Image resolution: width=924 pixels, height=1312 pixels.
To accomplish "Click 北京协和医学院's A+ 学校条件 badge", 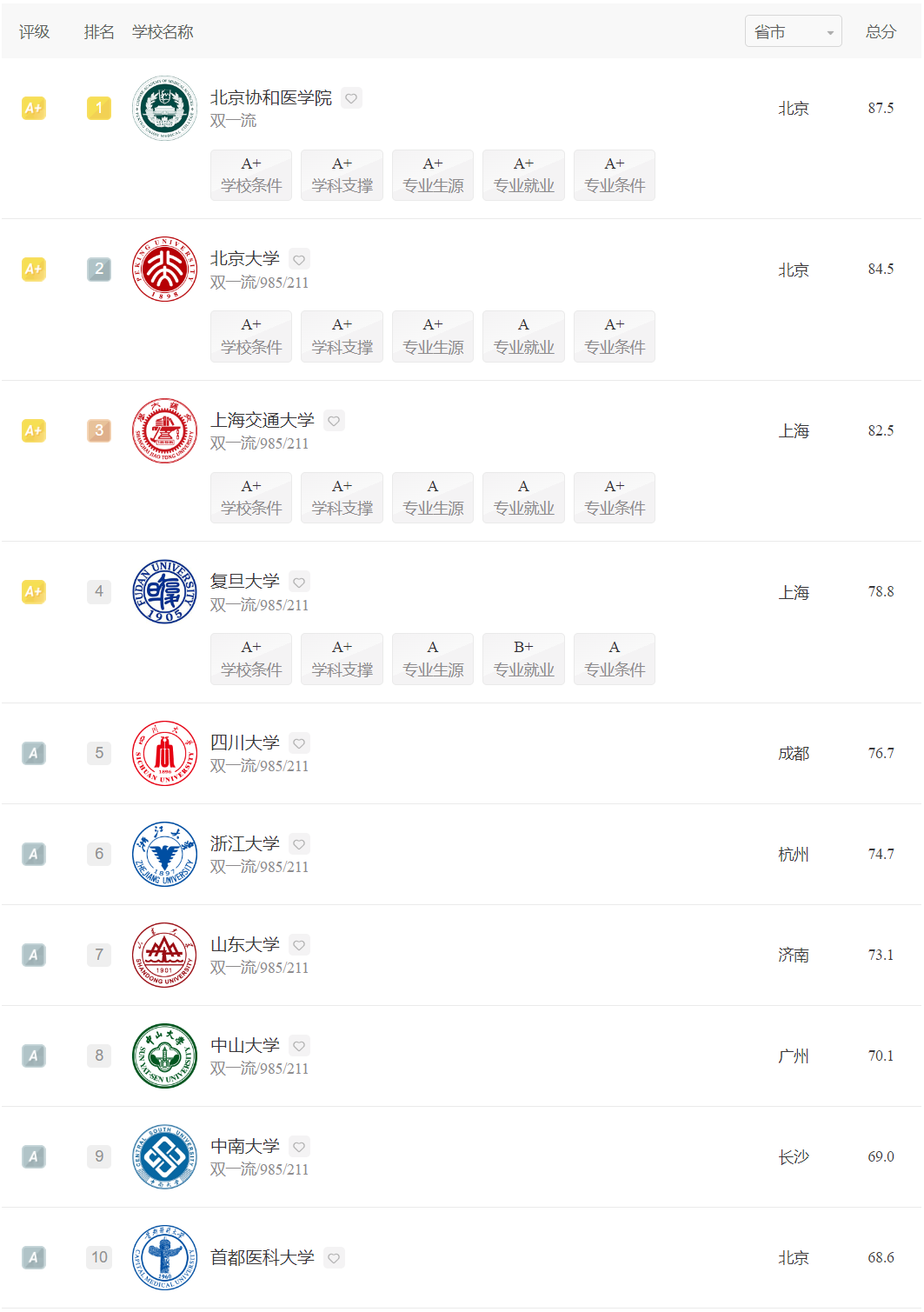I will (x=251, y=175).
